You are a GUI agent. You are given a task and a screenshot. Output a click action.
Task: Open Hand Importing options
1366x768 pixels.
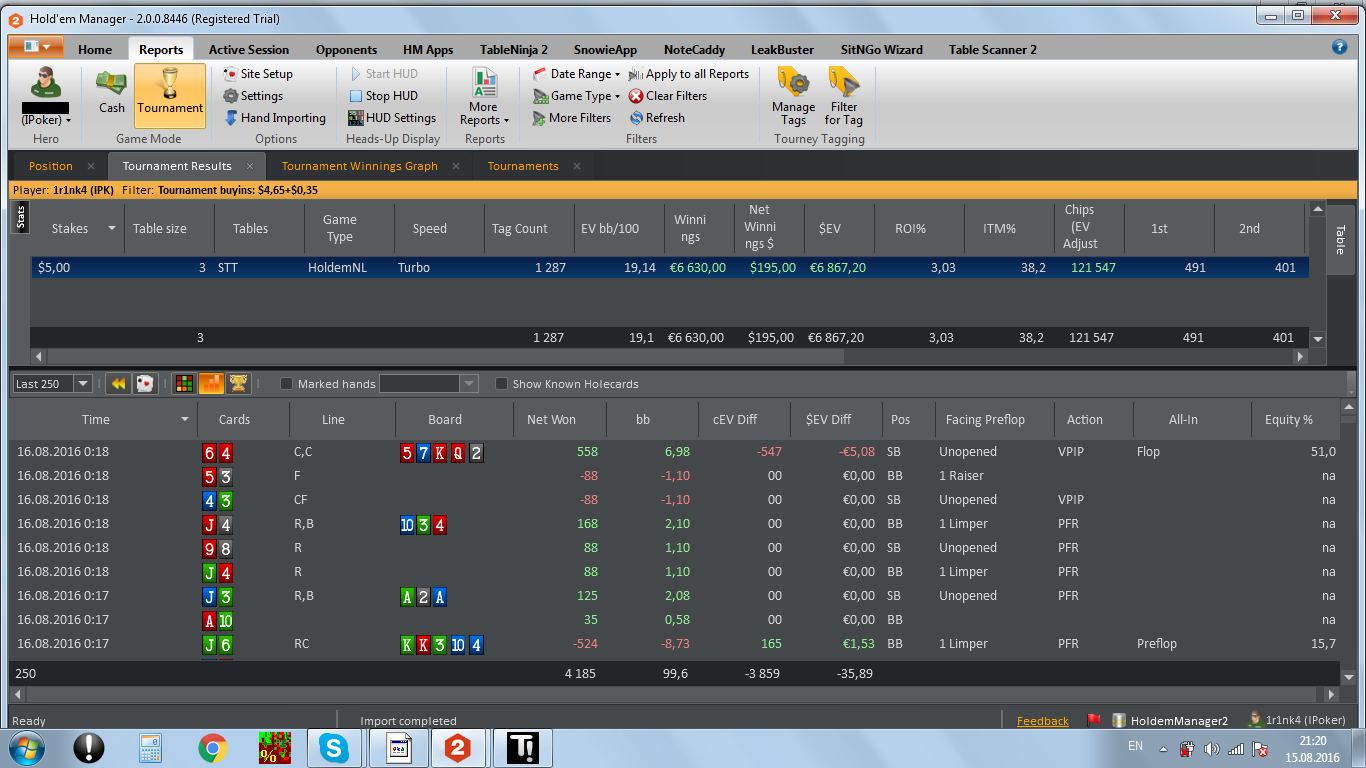click(x=274, y=118)
